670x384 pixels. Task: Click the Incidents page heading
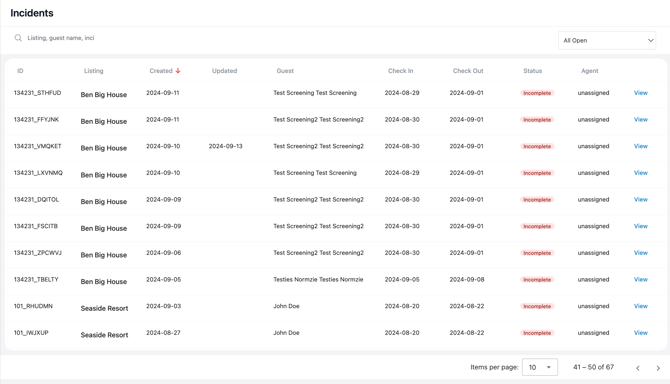click(32, 13)
